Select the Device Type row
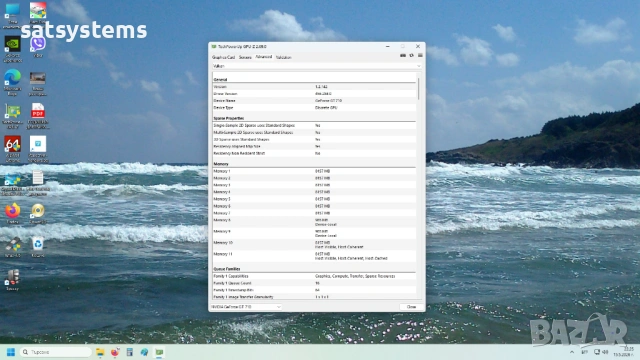640x360 pixels. (314, 108)
